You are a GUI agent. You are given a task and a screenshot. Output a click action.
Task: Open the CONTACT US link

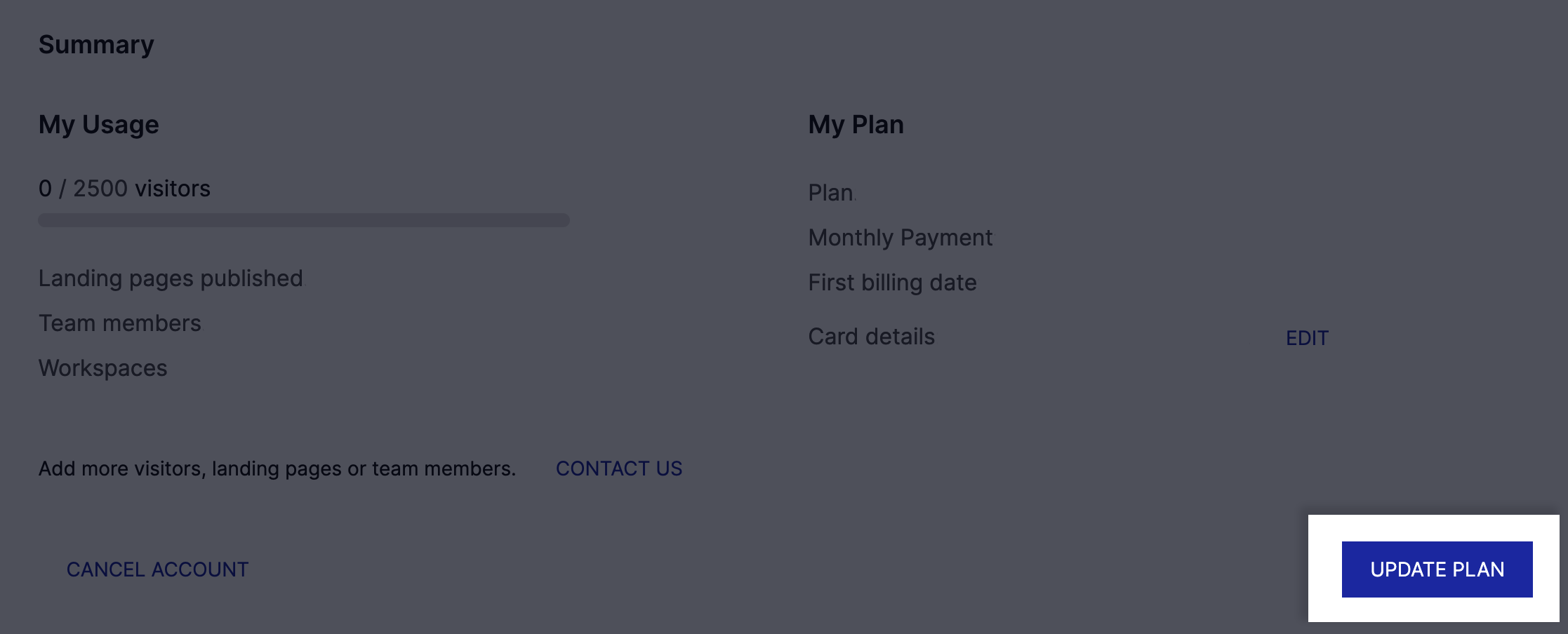(619, 468)
